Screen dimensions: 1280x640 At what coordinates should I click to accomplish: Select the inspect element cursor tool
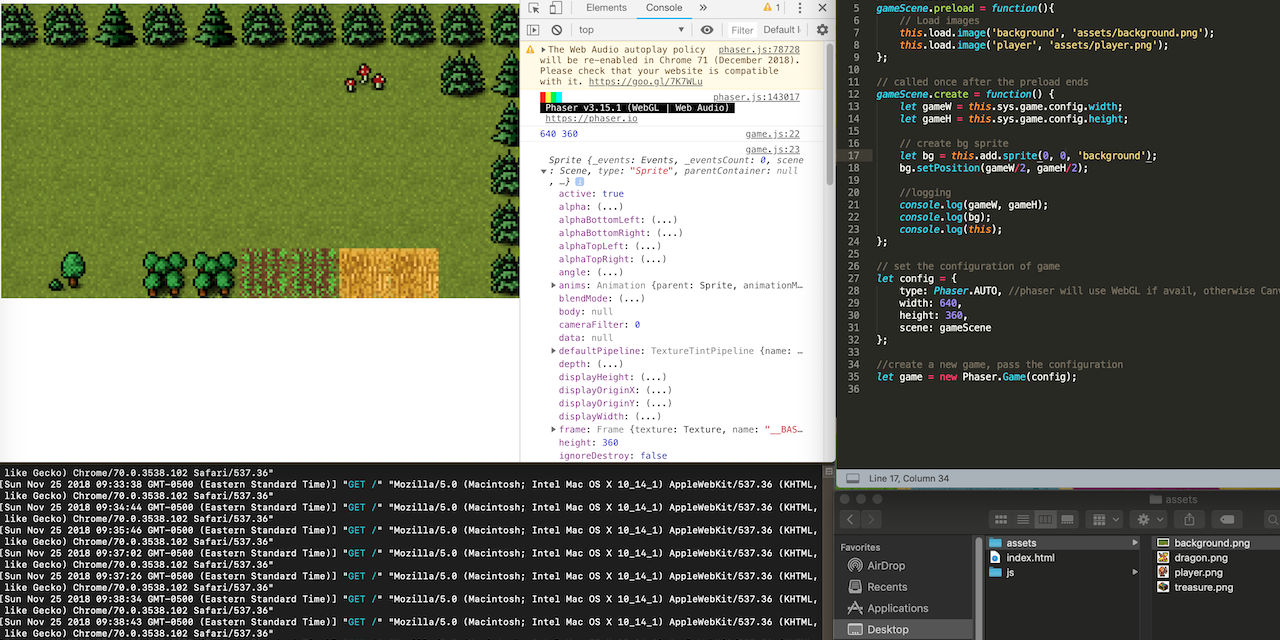536,8
